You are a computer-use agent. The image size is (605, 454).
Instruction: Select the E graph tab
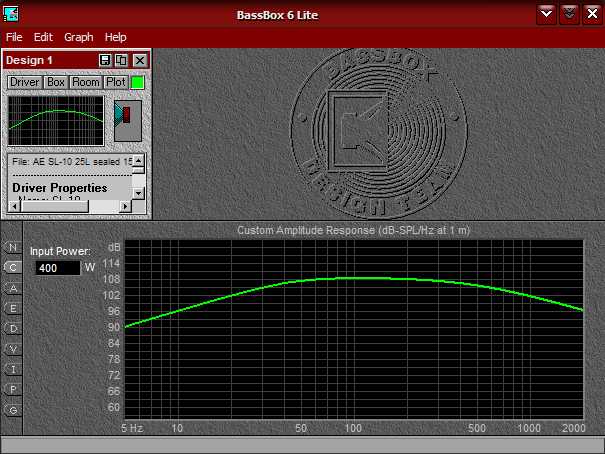pos(13,308)
